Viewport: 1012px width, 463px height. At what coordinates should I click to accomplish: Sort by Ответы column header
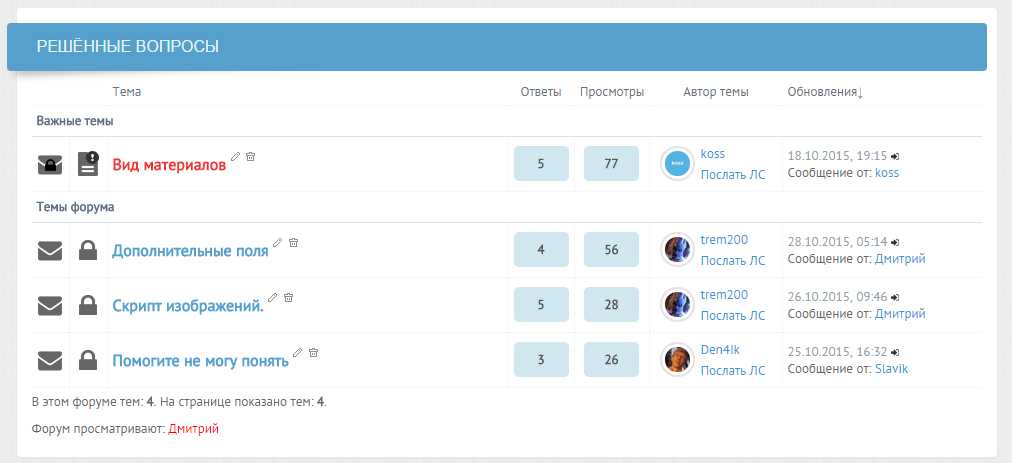pos(541,92)
